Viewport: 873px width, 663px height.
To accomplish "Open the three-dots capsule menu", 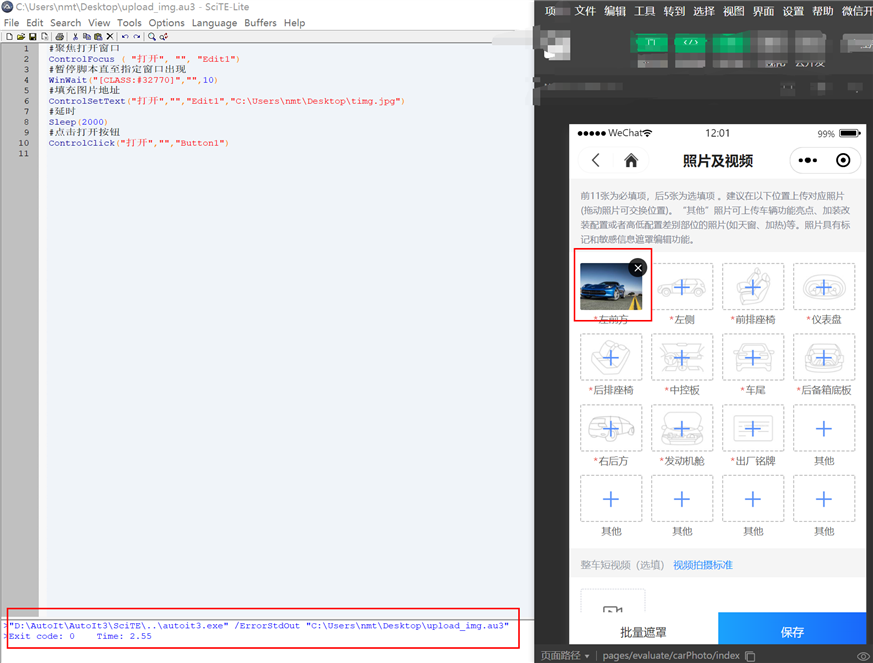I will (807, 160).
